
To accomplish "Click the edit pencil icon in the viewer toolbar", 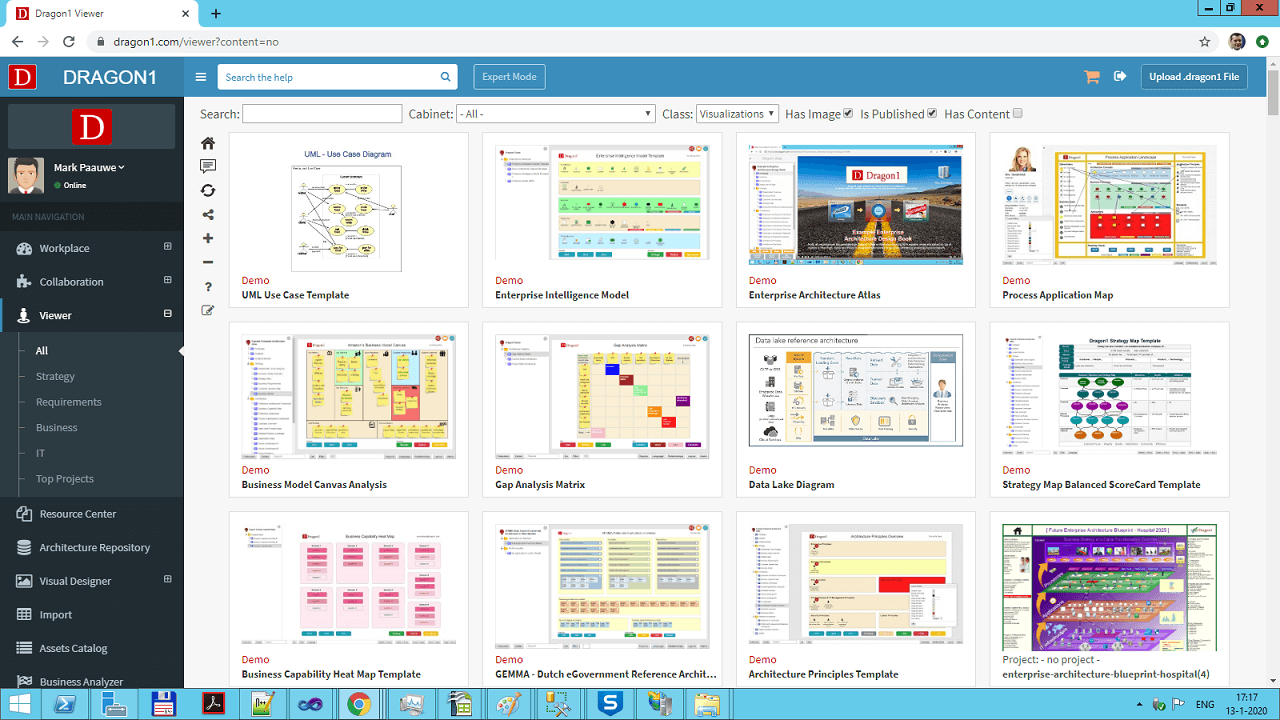I will pyautogui.click(x=208, y=310).
